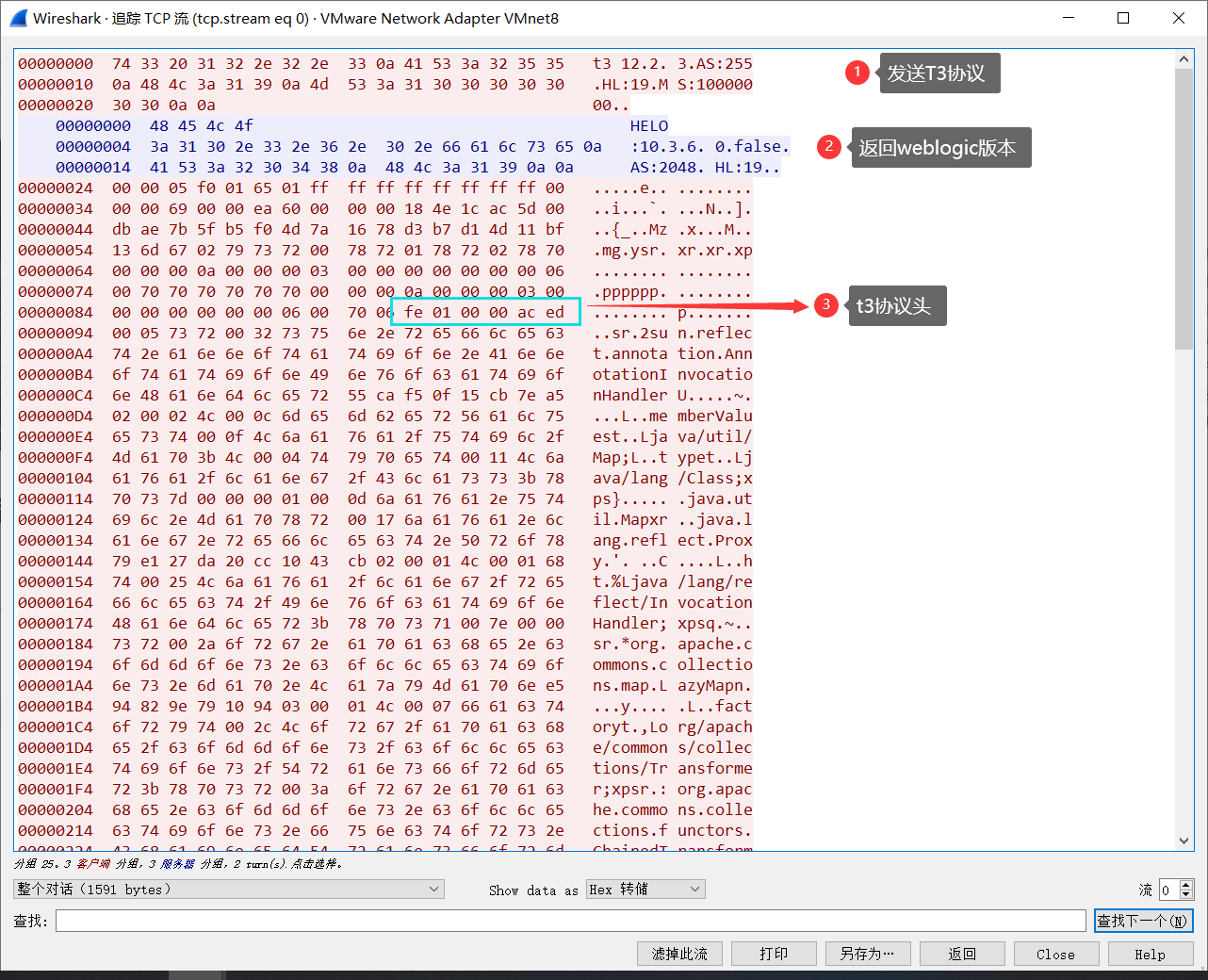Click the server response text HELO
This screenshot has width=1208, height=980.
click(649, 126)
